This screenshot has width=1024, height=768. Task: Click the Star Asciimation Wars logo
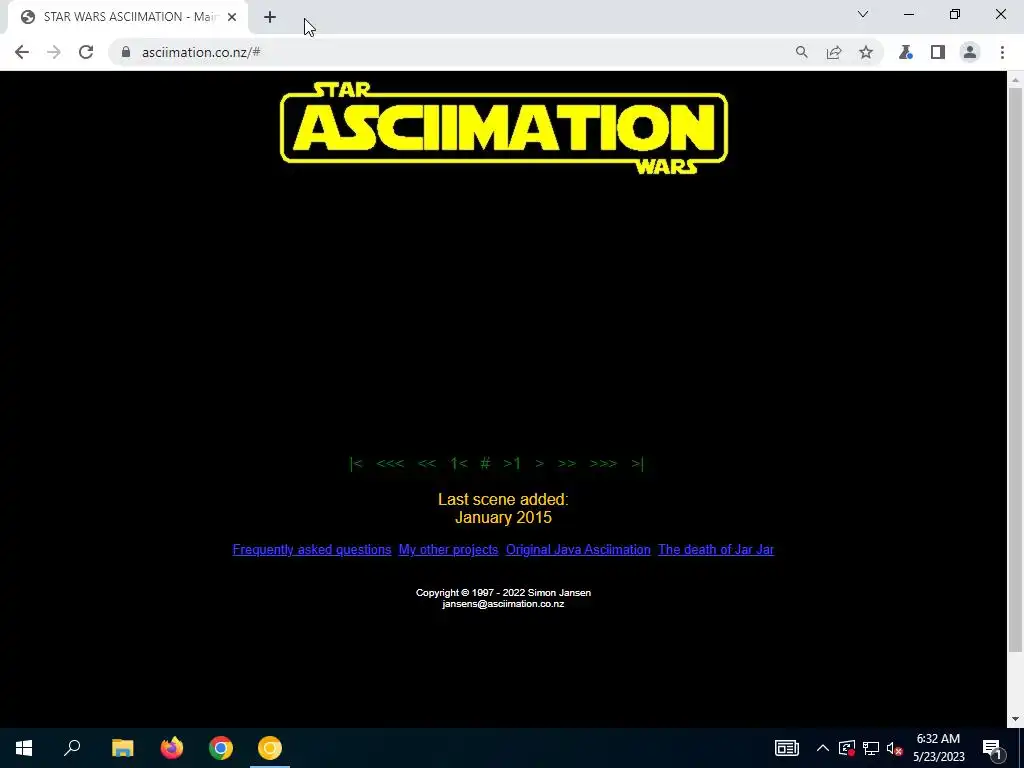pos(504,128)
